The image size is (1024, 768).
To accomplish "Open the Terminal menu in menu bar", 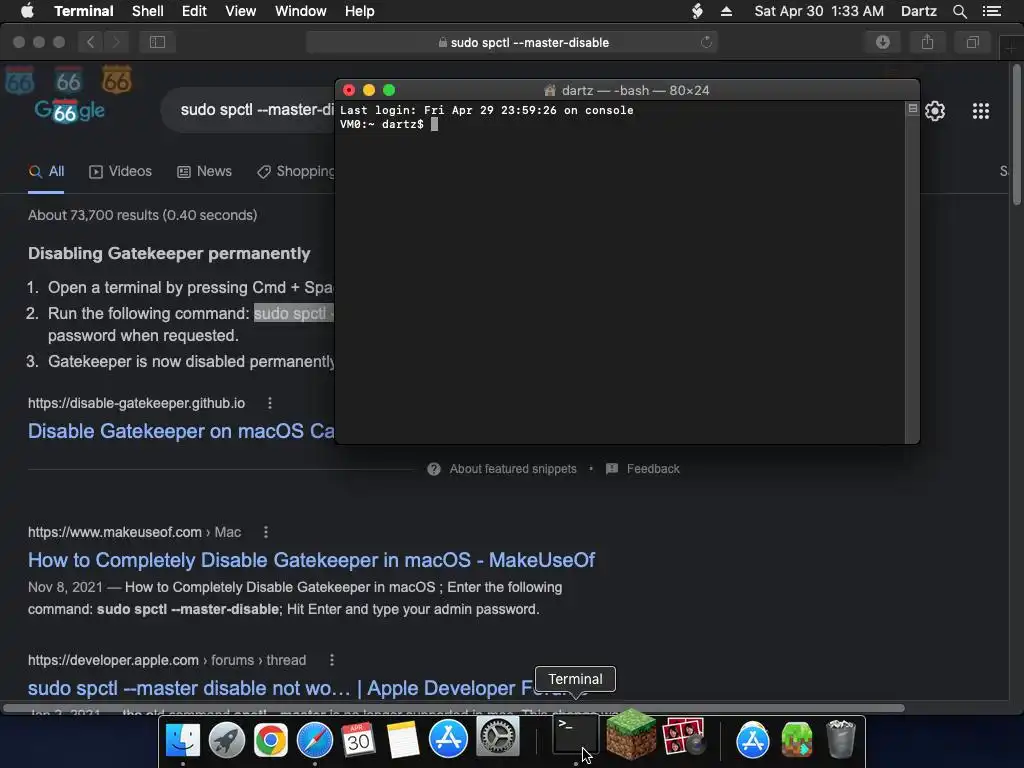I will [84, 11].
